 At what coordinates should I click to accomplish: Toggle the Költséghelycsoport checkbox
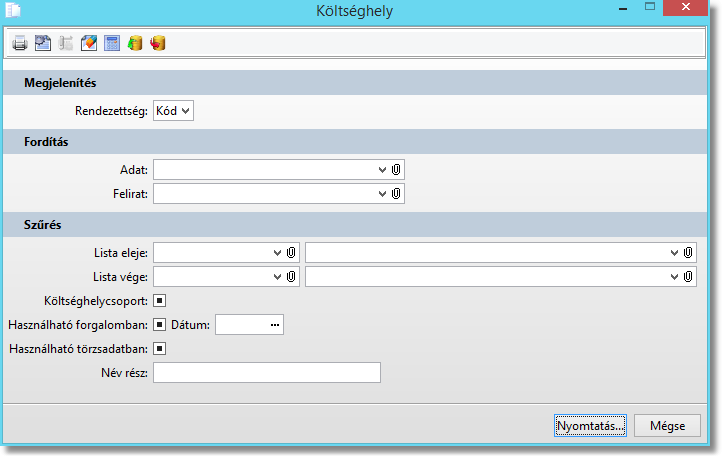(160, 301)
